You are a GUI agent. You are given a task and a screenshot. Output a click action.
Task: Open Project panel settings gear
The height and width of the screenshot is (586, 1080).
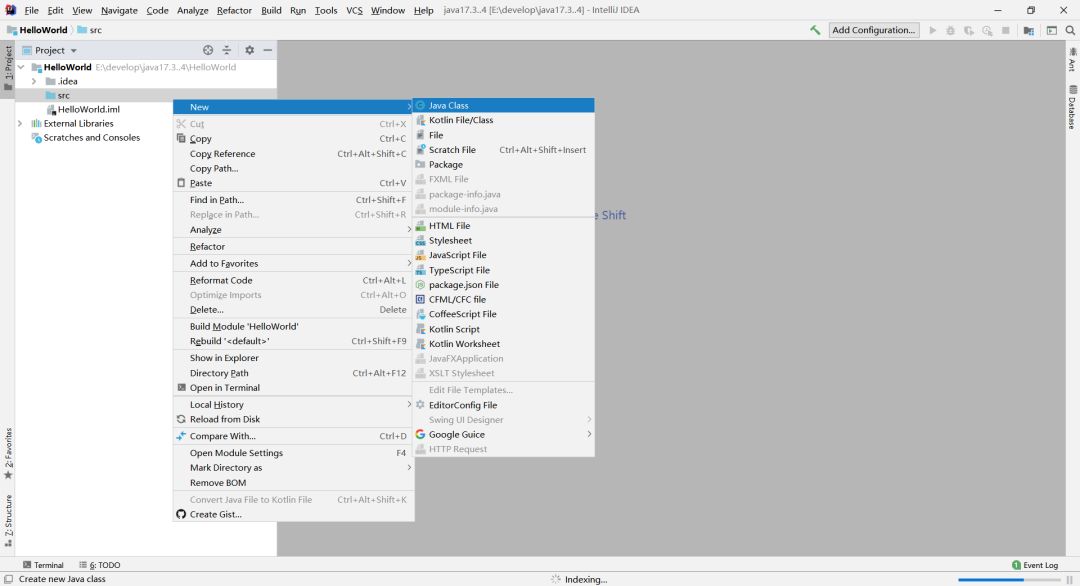tap(249, 50)
